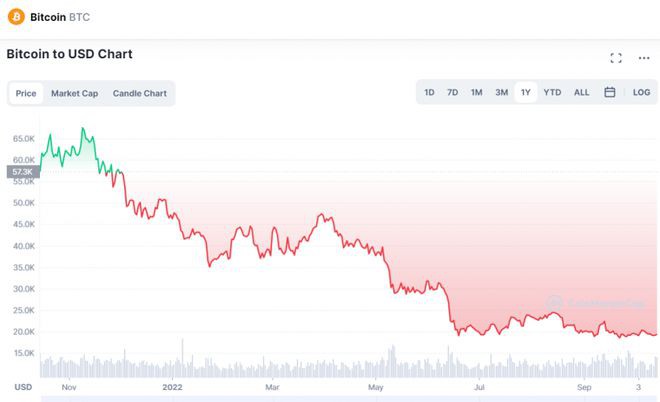The width and height of the screenshot is (660, 402).
Task: Select the Candle Chart view
Action: click(x=139, y=94)
